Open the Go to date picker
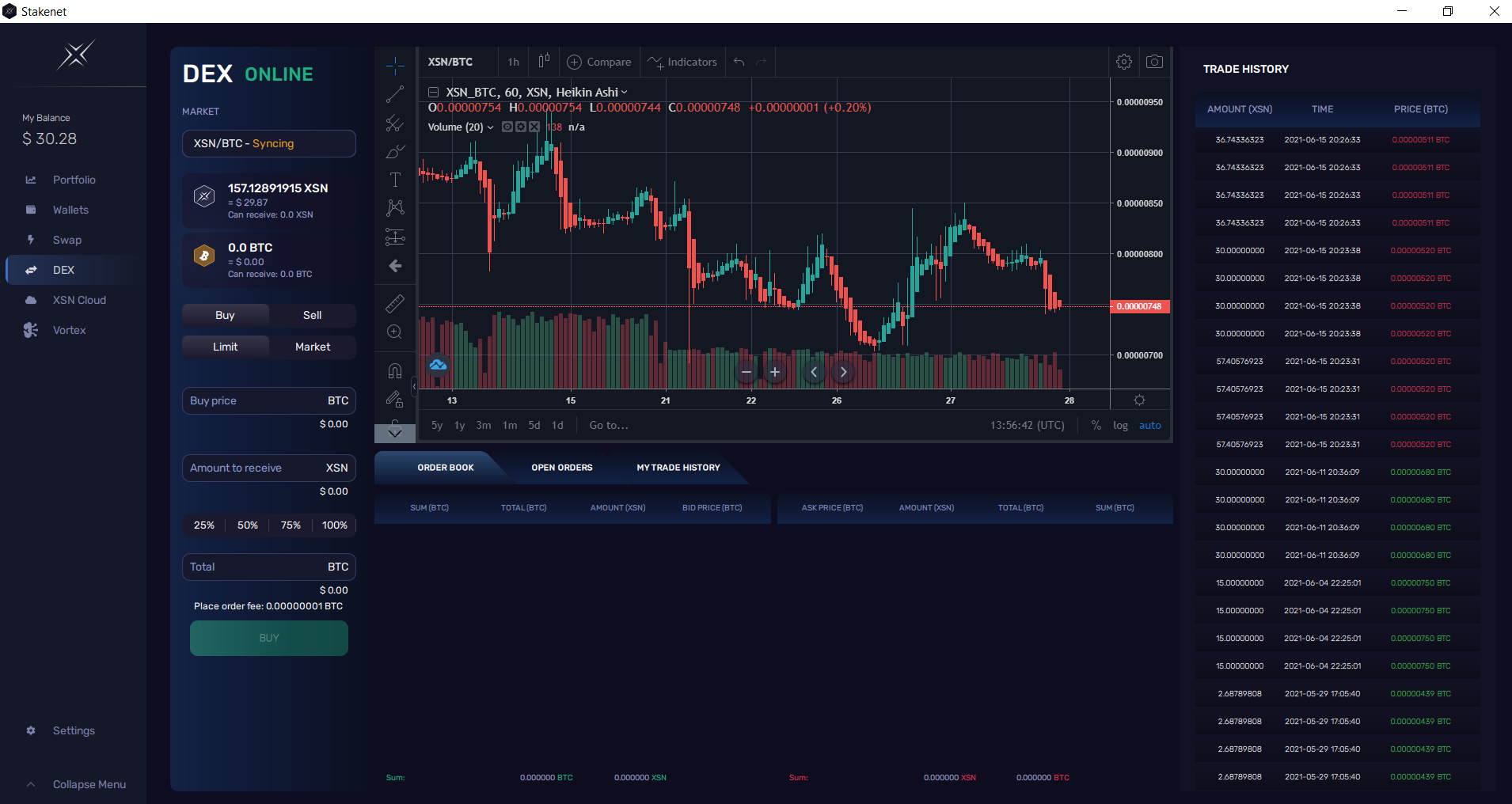Viewport: 1512px width, 804px height. click(x=609, y=426)
